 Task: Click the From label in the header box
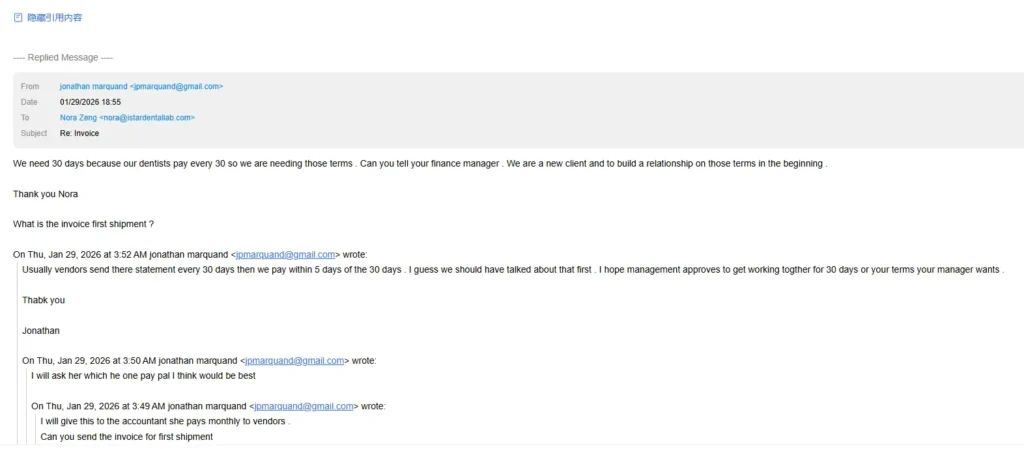click(x=30, y=86)
